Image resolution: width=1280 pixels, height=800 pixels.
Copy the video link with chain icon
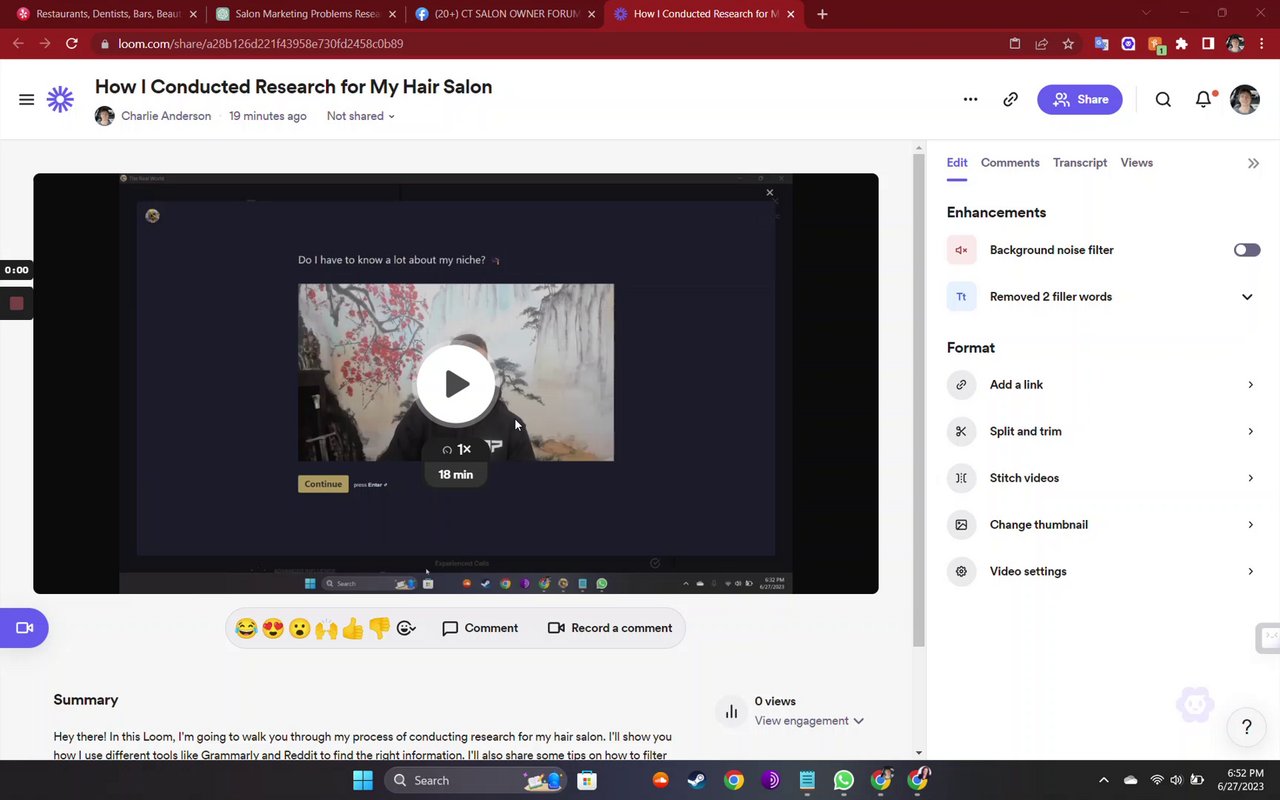[x=1011, y=99]
